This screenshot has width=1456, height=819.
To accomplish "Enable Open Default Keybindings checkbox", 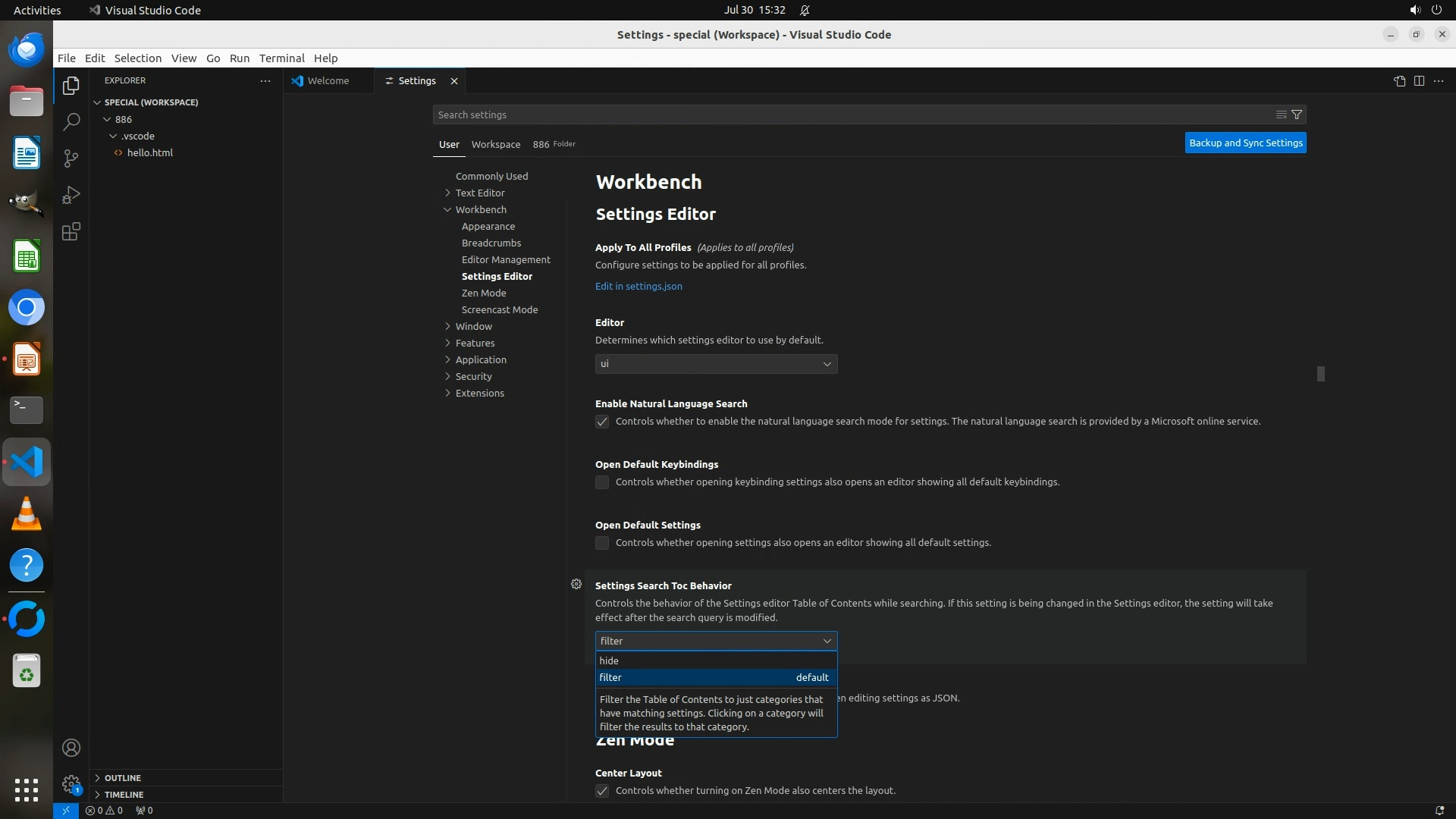I will [x=602, y=482].
